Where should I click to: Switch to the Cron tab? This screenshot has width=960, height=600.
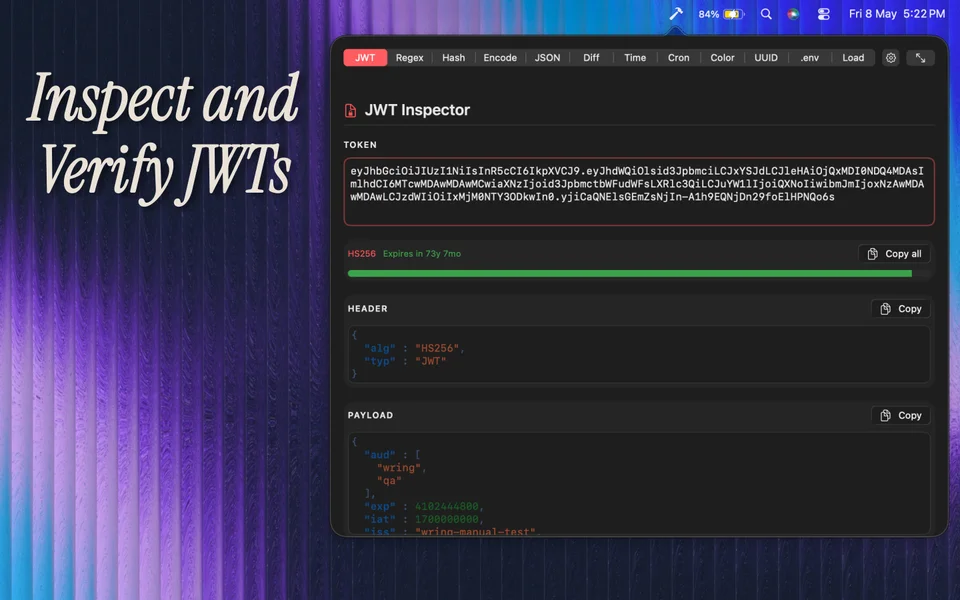(x=678, y=58)
